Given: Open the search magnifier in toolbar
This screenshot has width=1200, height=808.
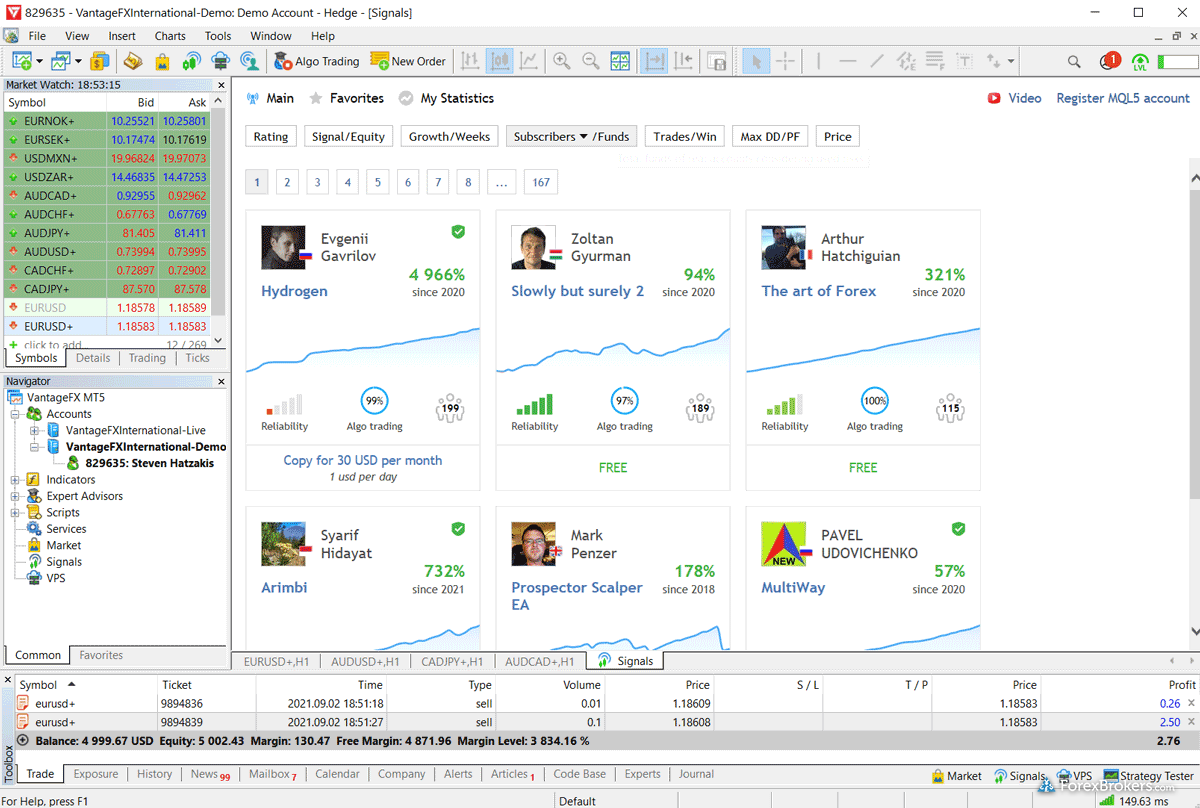Looking at the screenshot, I should 1074,61.
